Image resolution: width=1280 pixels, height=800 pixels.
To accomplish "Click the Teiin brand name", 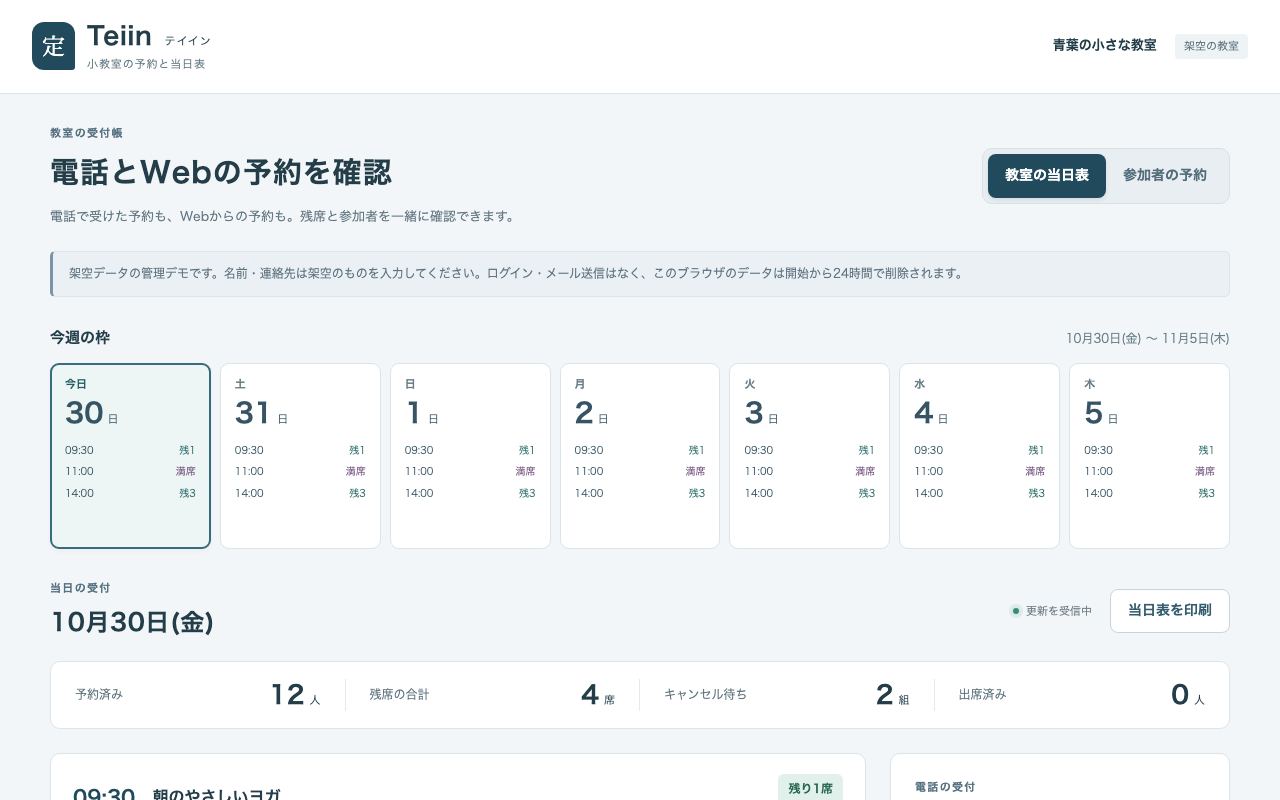I will point(119,36).
